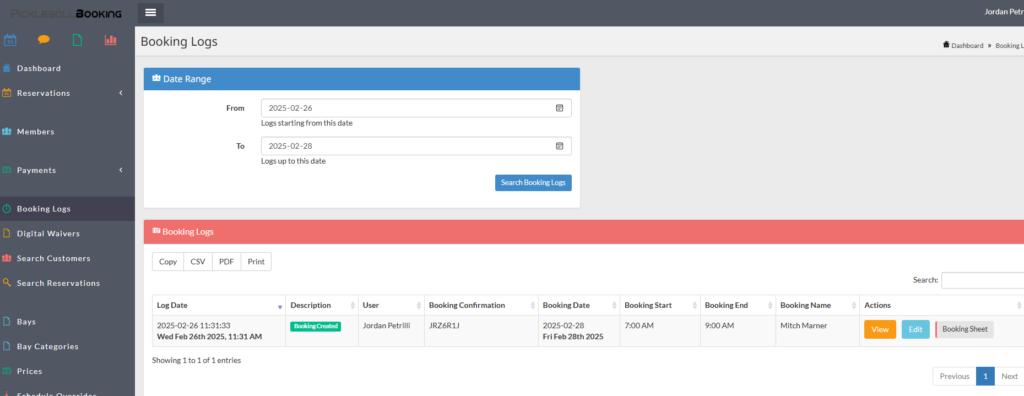Open Members from the sidebar
Image resolution: width=1024 pixels, height=396 pixels.
tap(35, 131)
